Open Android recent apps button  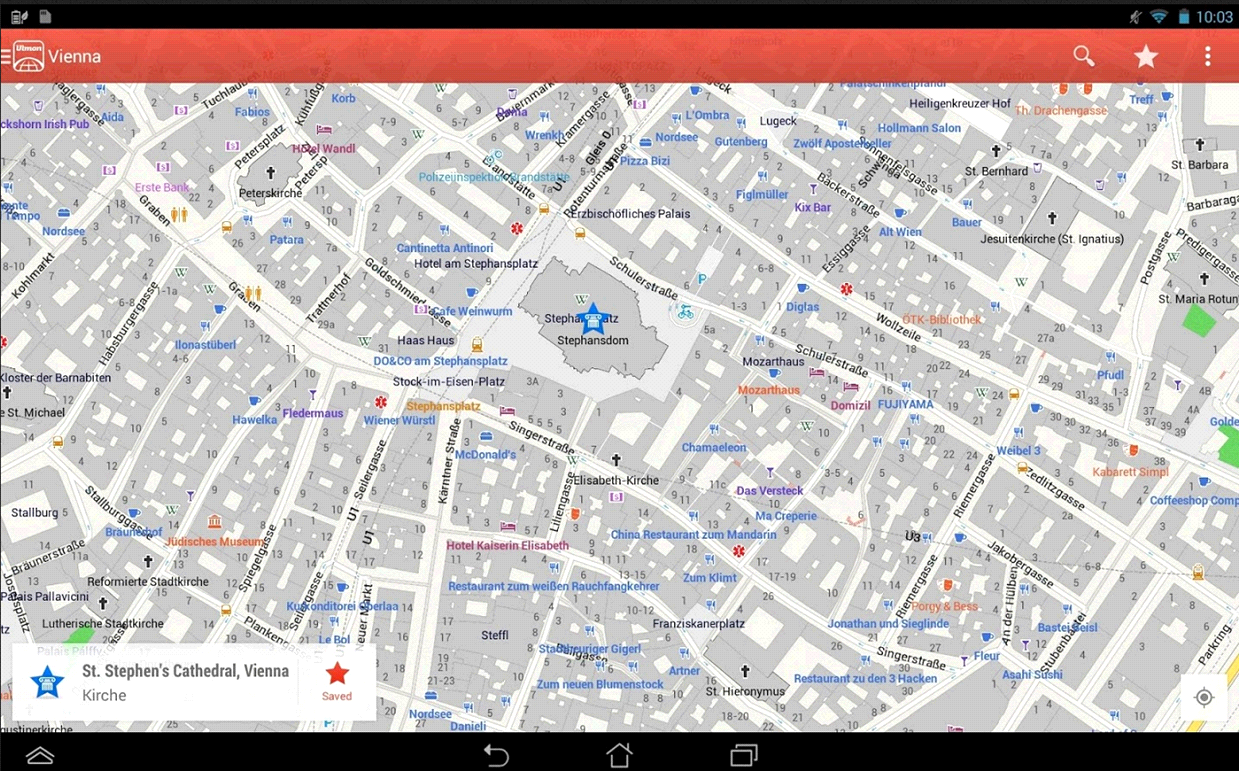click(x=743, y=754)
